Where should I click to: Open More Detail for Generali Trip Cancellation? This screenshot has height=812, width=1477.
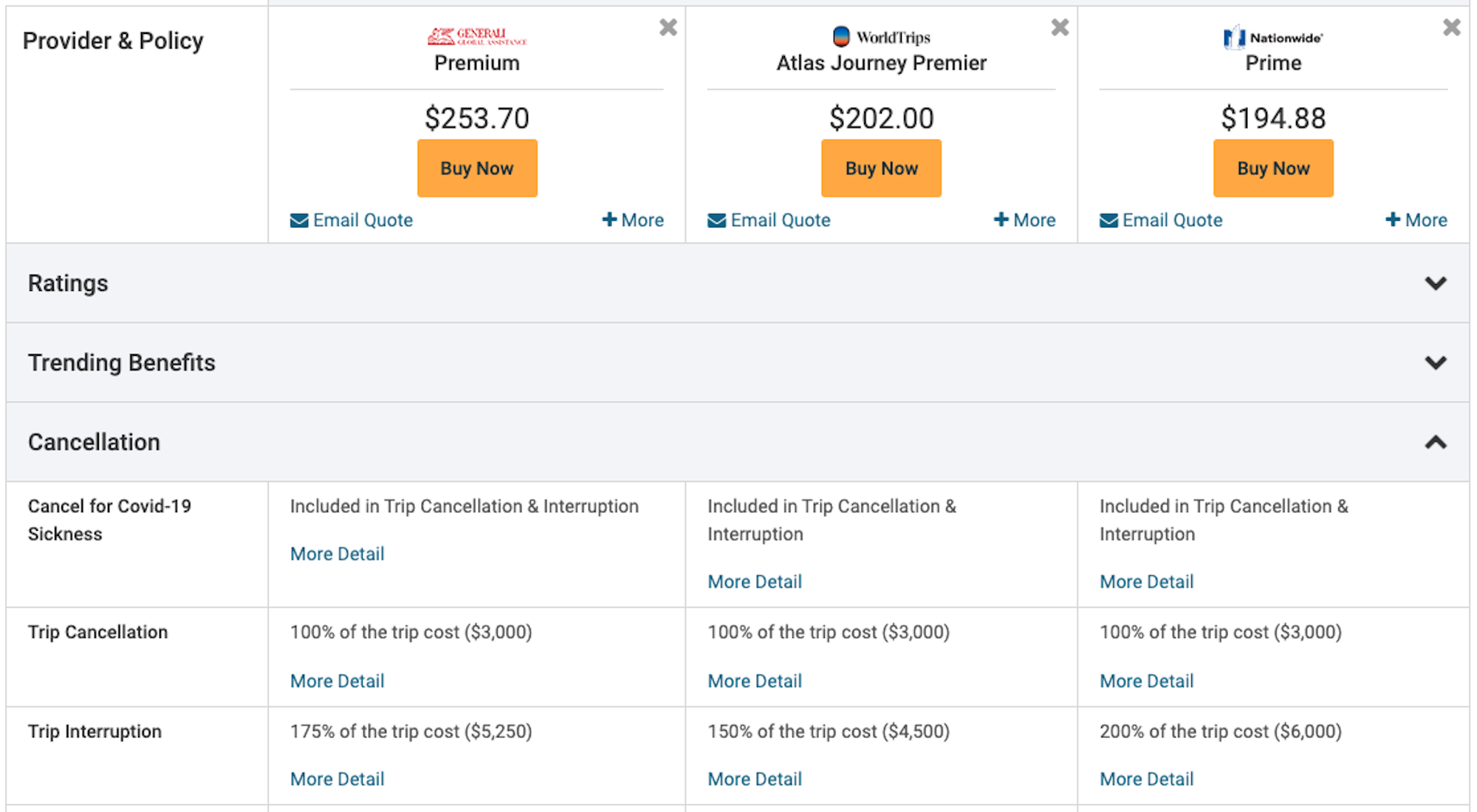[337, 681]
